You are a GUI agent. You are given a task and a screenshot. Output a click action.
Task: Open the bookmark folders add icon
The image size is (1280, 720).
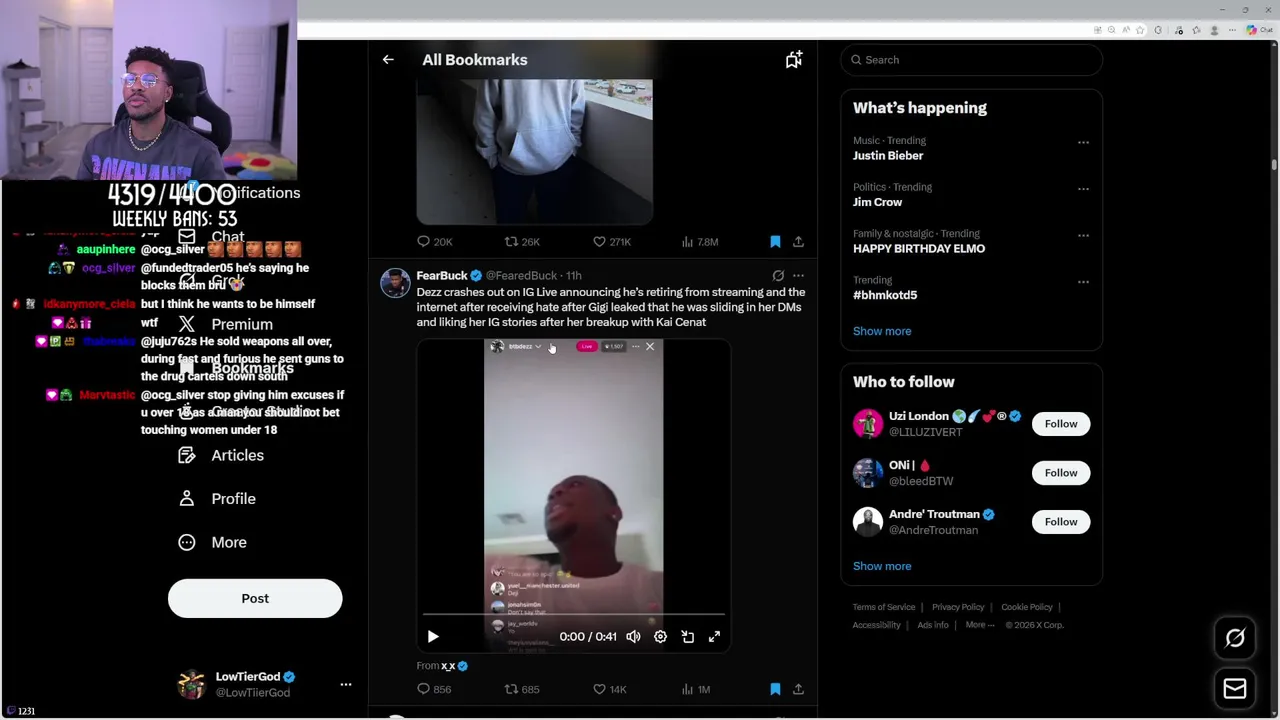pos(794,60)
